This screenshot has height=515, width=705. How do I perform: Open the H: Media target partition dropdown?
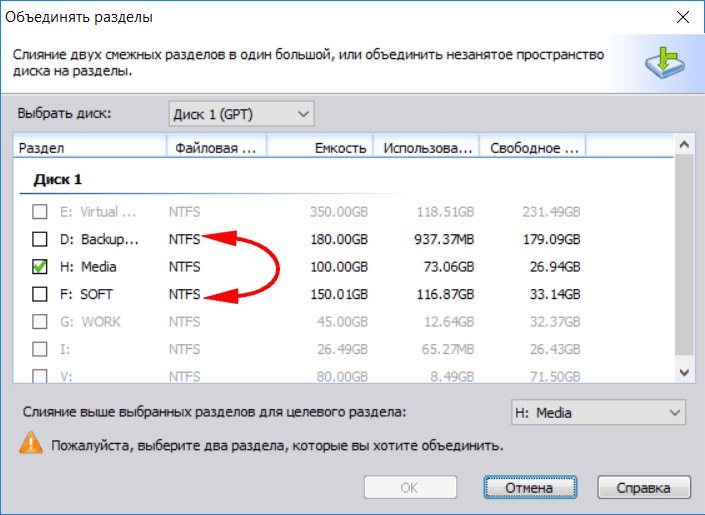click(x=598, y=412)
